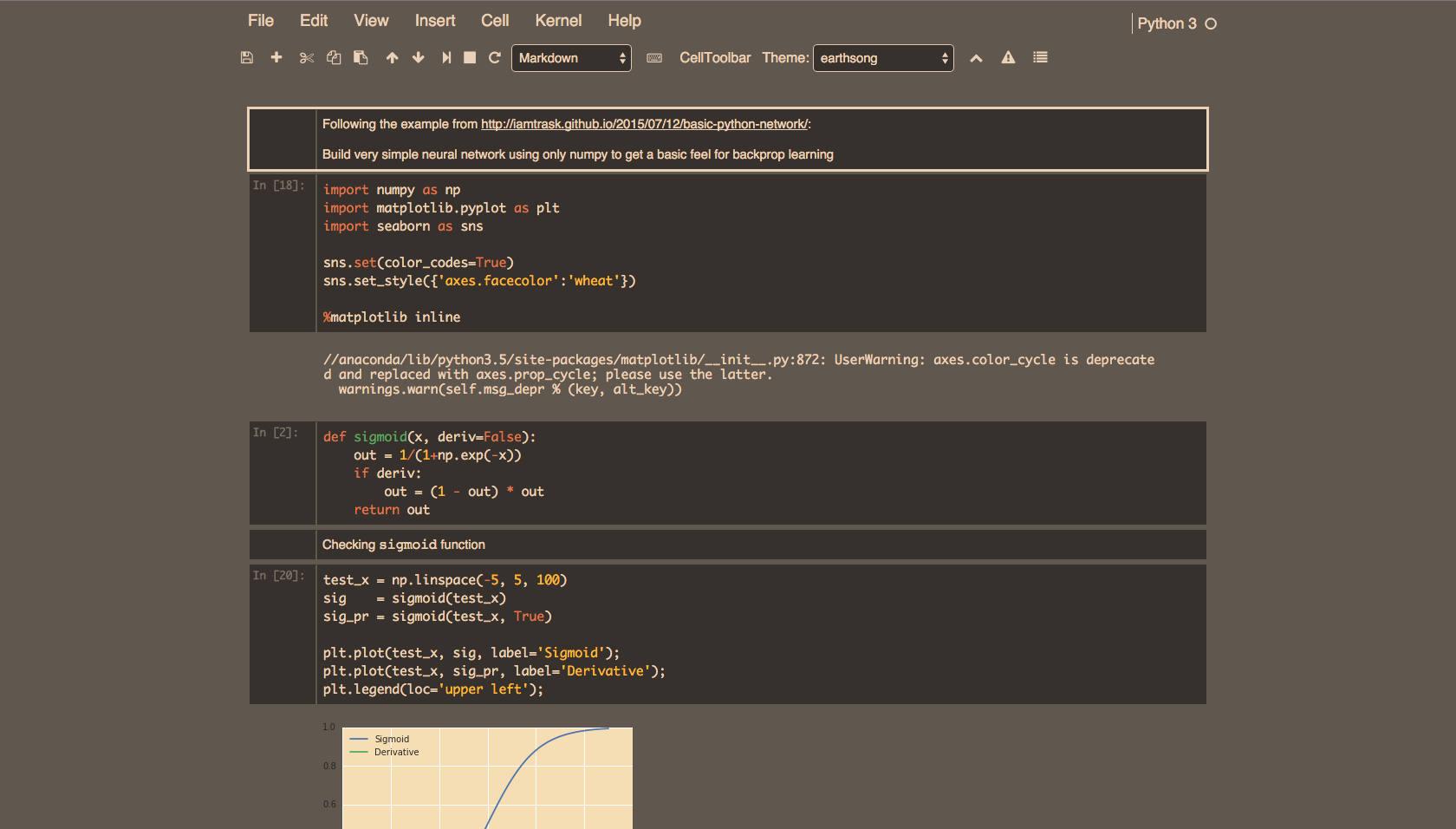Viewport: 1456px width, 829px height.
Task: Click the upward chevron toolbar icon
Action: (976, 58)
